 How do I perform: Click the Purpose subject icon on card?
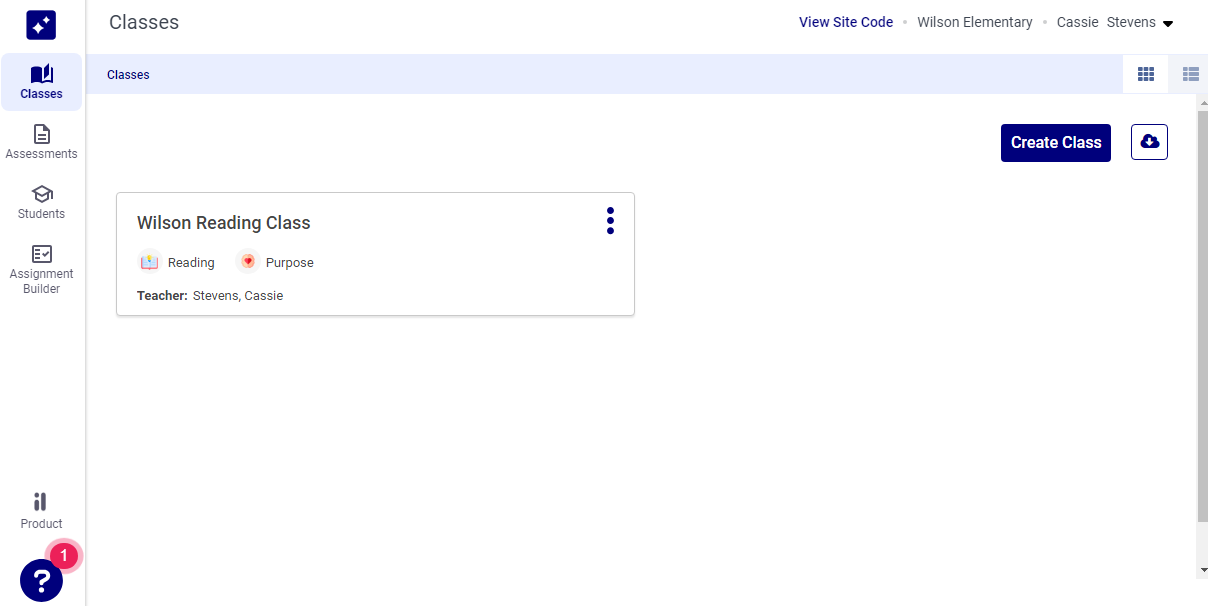pyautogui.click(x=248, y=262)
